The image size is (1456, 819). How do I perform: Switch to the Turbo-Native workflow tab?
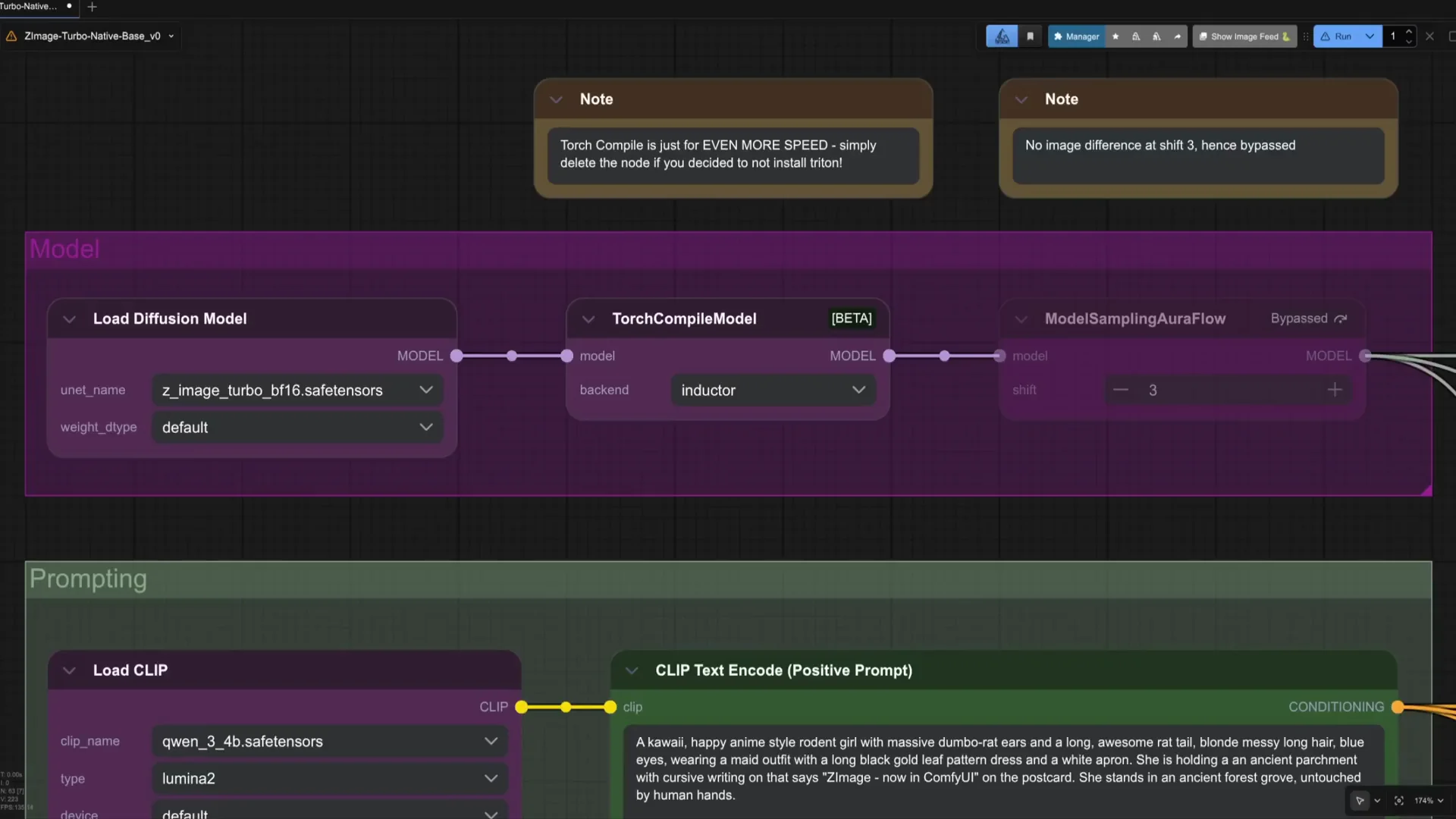tap(30, 7)
